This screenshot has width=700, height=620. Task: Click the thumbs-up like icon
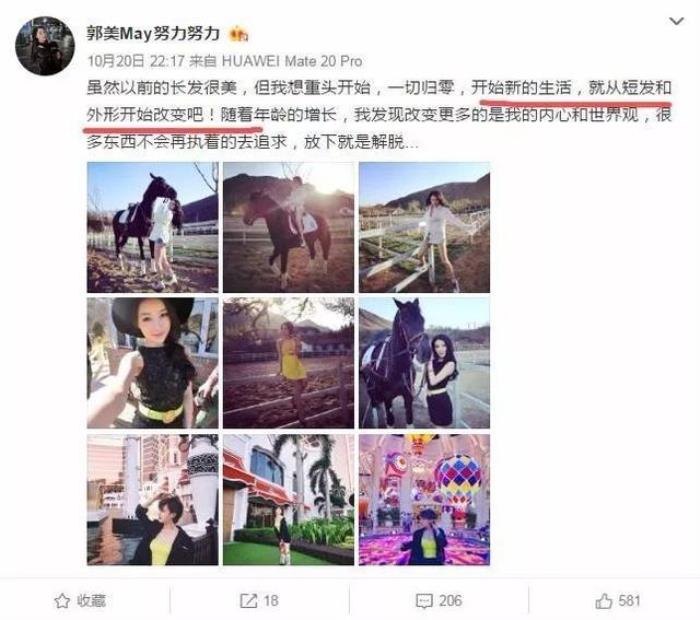604,601
